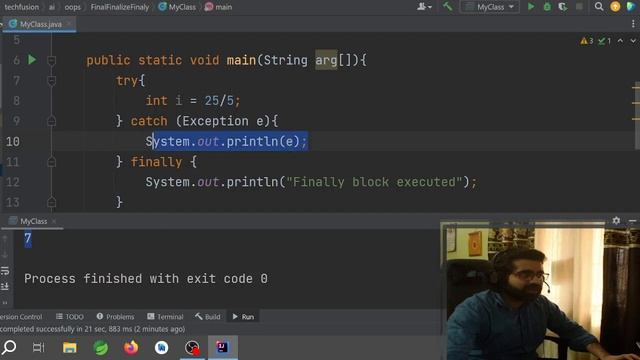Click techfusion breadcrumb in navigation bar
Image resolution: width=640 pixels, height=360 pixels.
21,7
